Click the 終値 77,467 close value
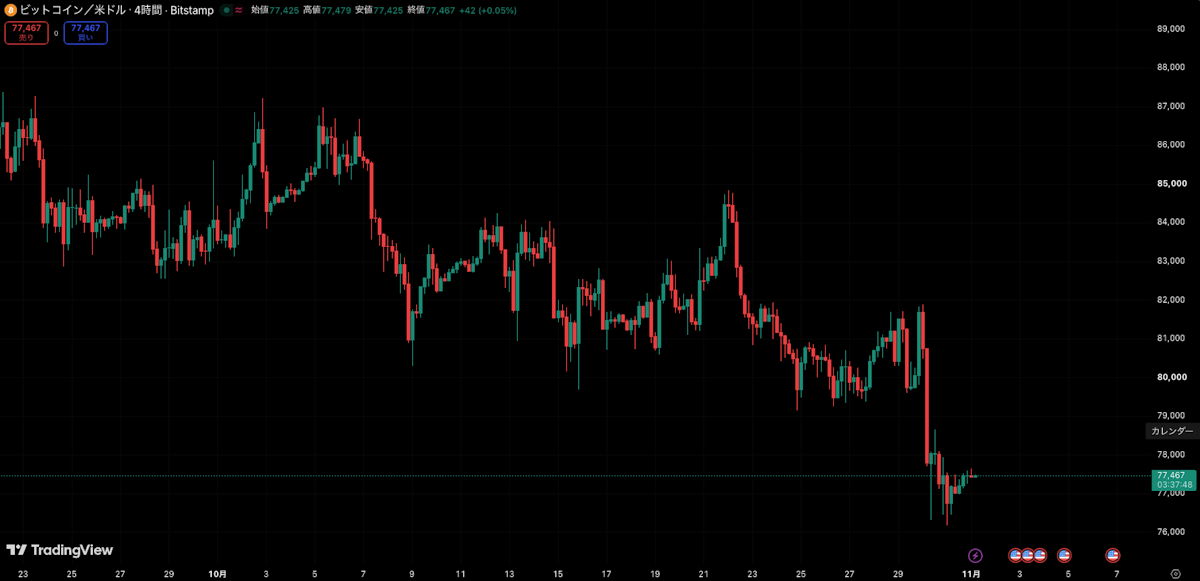Viewport: 1200px width, 581px height. (431, 9)
